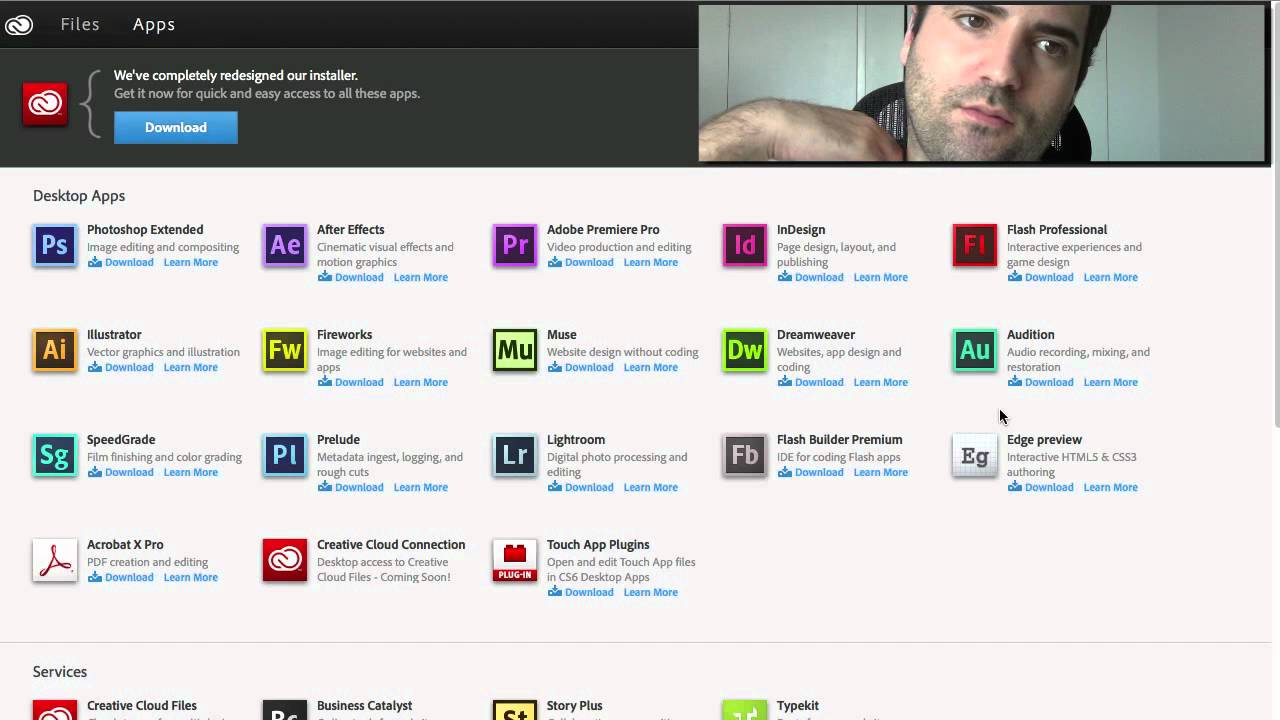This screenshot has width=1280, height=720.
Task: Download Photoshop Extended
Action: 121,262
